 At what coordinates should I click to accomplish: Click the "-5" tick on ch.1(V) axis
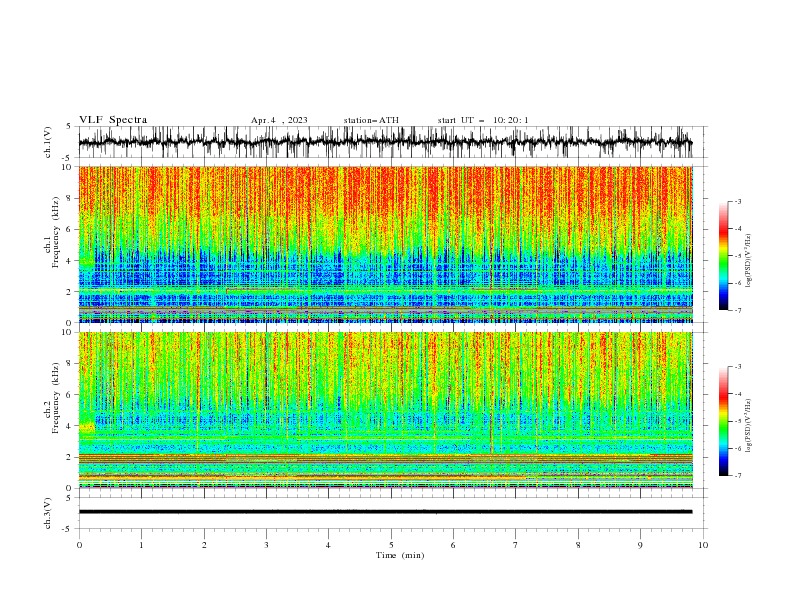(x=67, y=158)
